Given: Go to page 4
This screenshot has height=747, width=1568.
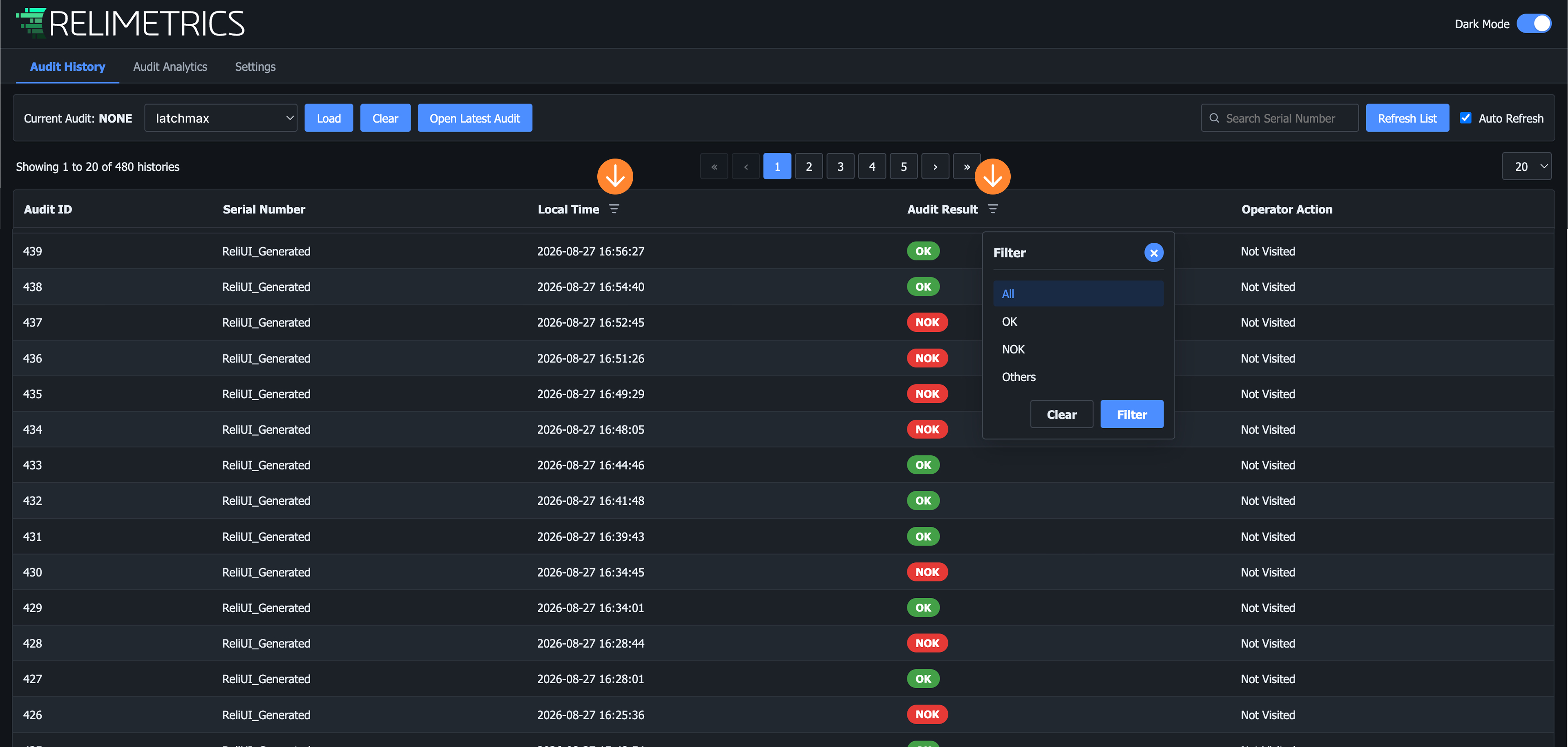Looking at the screenshot, I should click(872, 166).
